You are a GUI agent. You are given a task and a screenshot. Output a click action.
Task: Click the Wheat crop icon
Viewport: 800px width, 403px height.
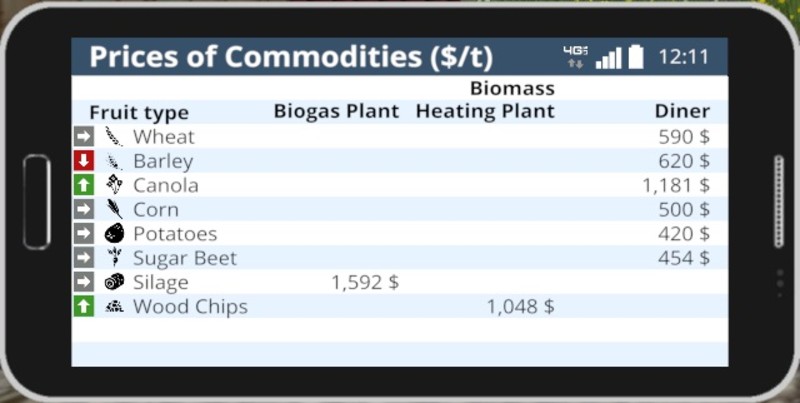coord(114,137)
